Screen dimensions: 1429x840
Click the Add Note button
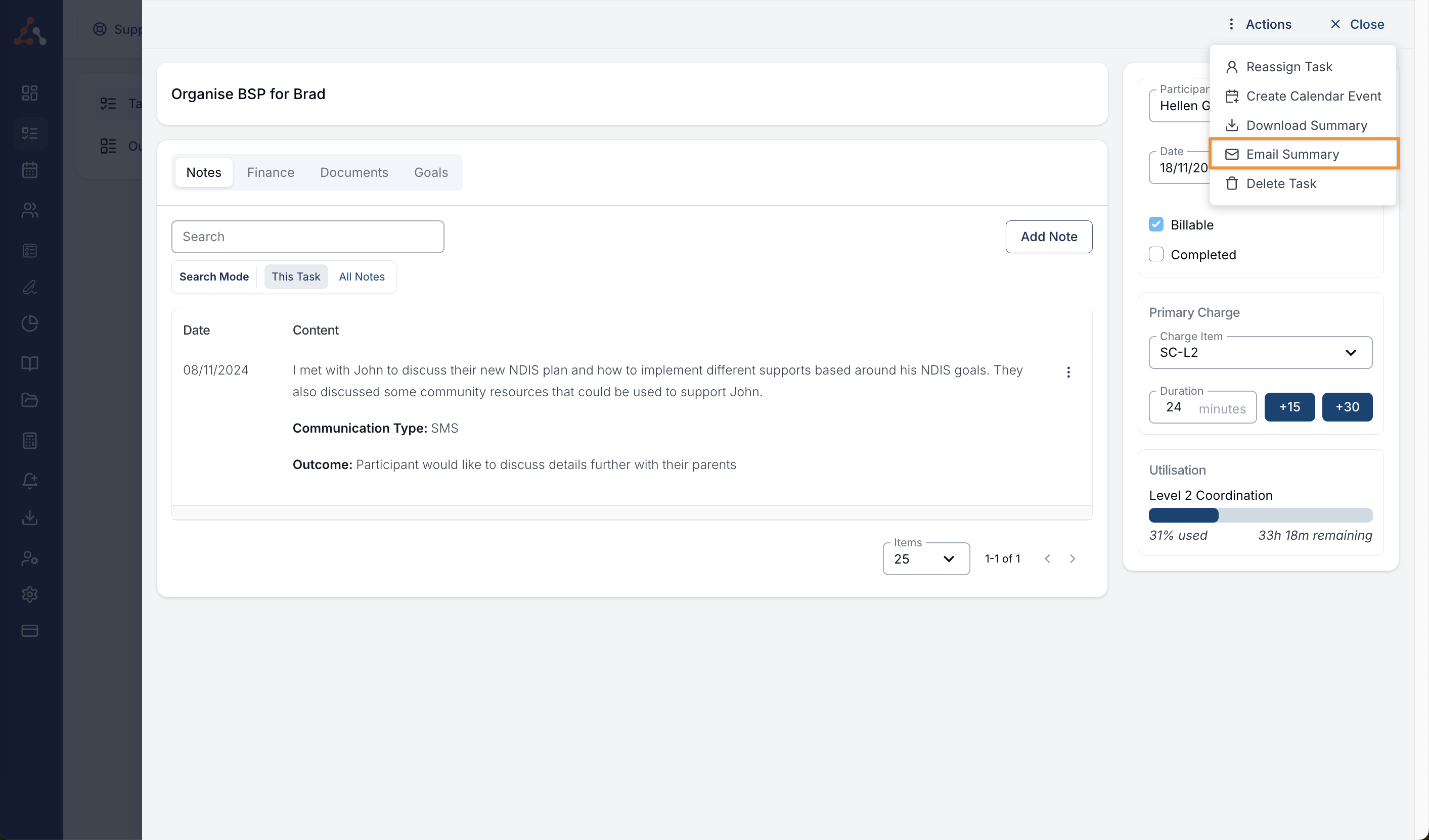(x=1049, y=237)
